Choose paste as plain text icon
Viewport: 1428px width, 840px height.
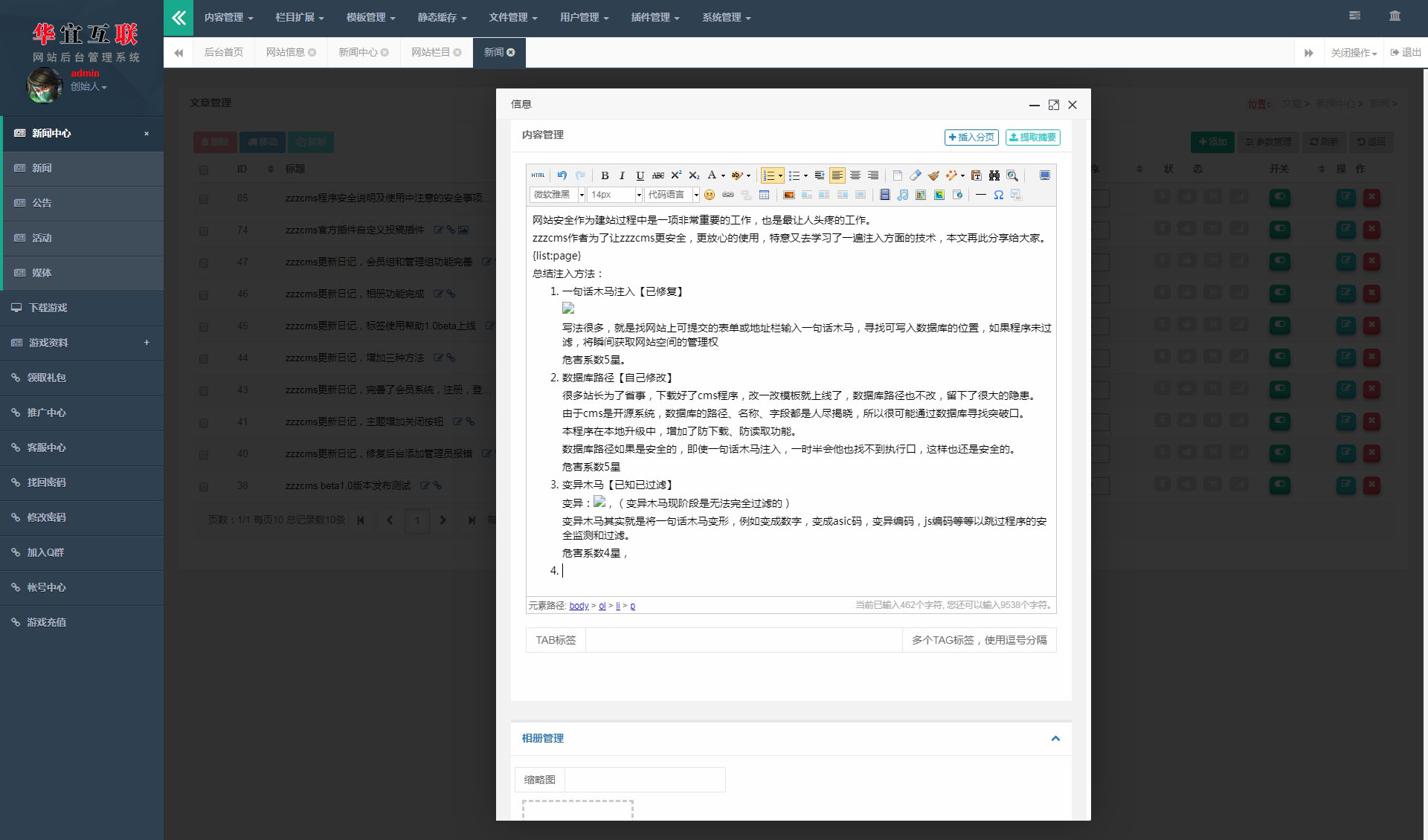[977, 175]
